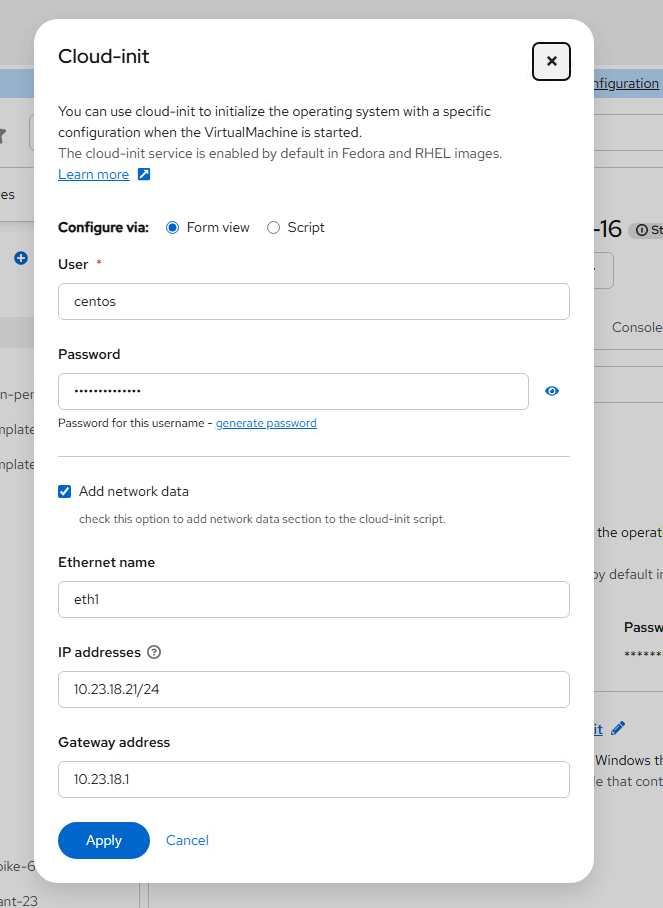Click the Gateway address input field
The width and height of the screenshot is (663, 908).
point(314,779)
